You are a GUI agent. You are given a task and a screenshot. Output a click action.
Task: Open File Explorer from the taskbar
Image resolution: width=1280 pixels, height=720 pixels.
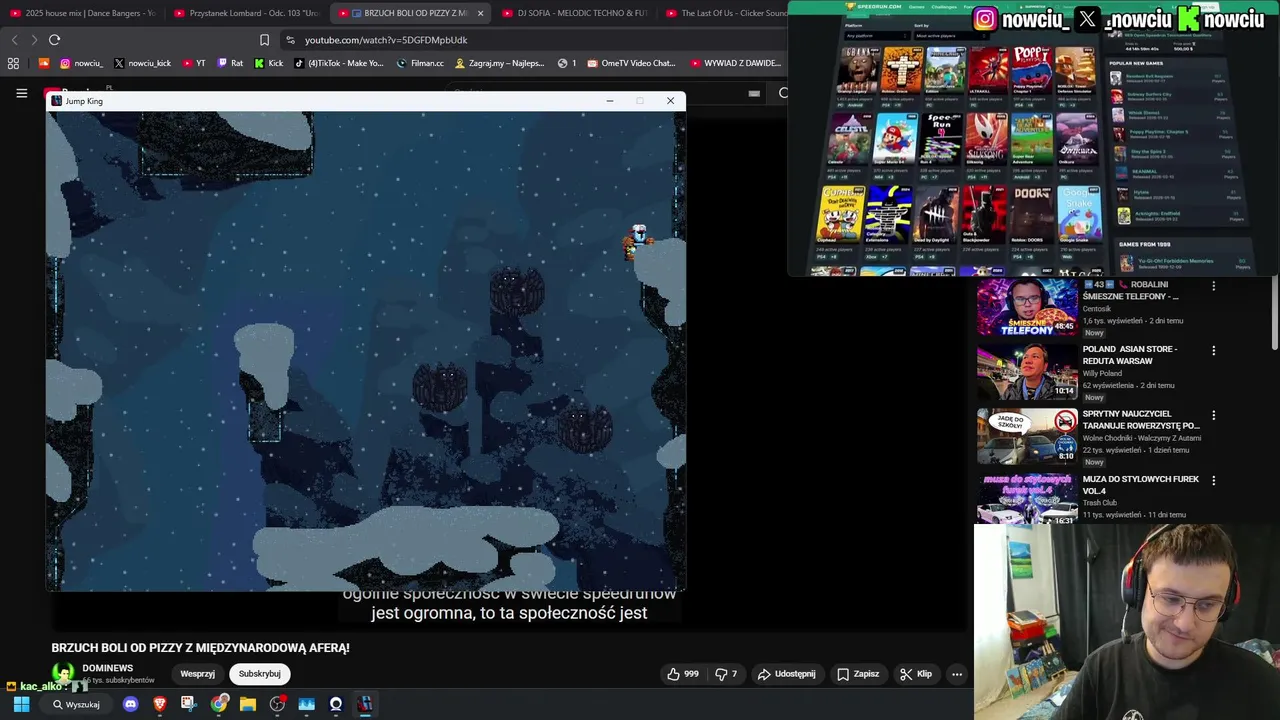pyautogui.click(x=247, y=704)
